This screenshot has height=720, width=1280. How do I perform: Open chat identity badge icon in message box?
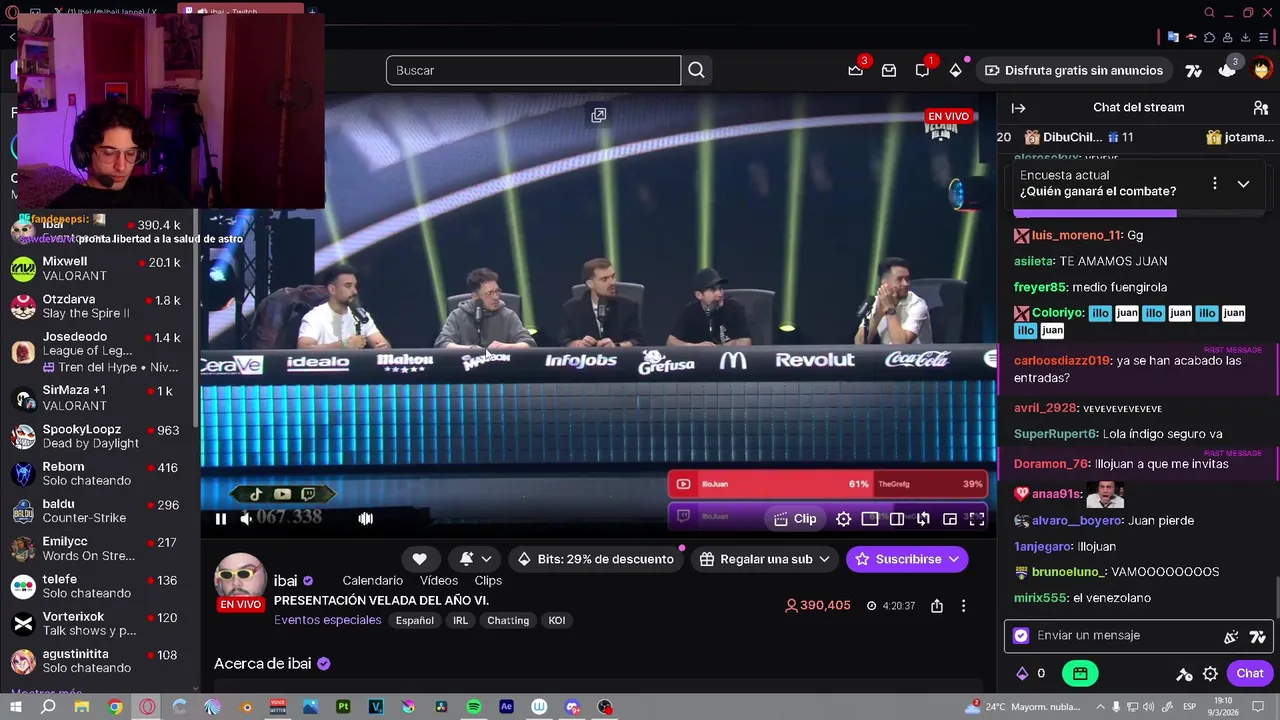pyautogui.click(x=1021, y=636)
